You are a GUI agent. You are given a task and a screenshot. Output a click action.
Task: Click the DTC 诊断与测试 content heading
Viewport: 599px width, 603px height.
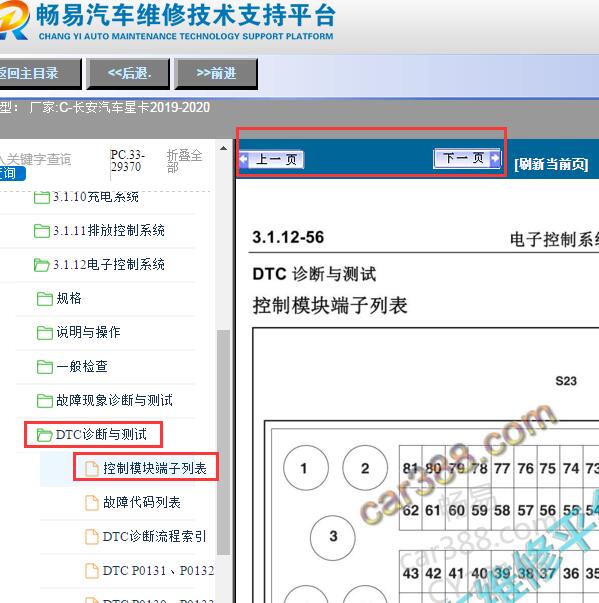(x=314, y=274)
